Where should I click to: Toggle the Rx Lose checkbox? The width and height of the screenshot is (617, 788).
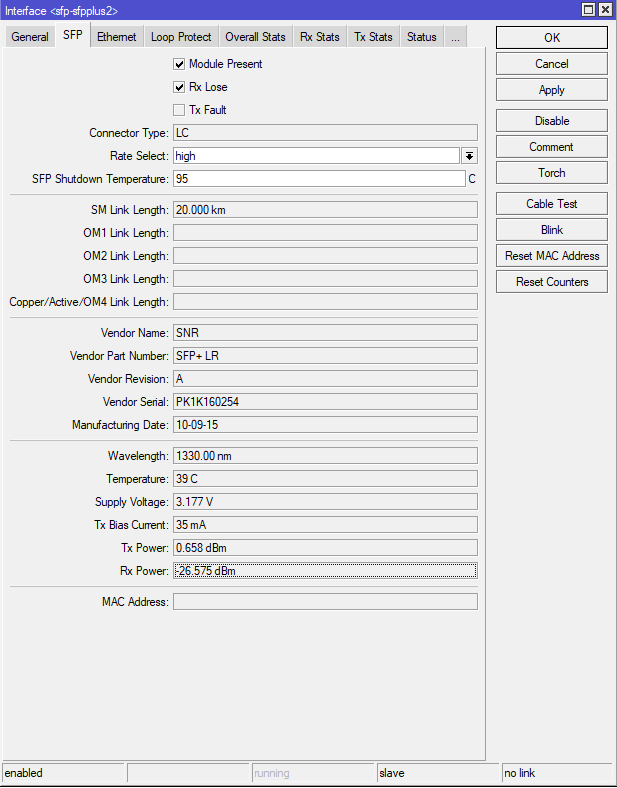(180, 87)
